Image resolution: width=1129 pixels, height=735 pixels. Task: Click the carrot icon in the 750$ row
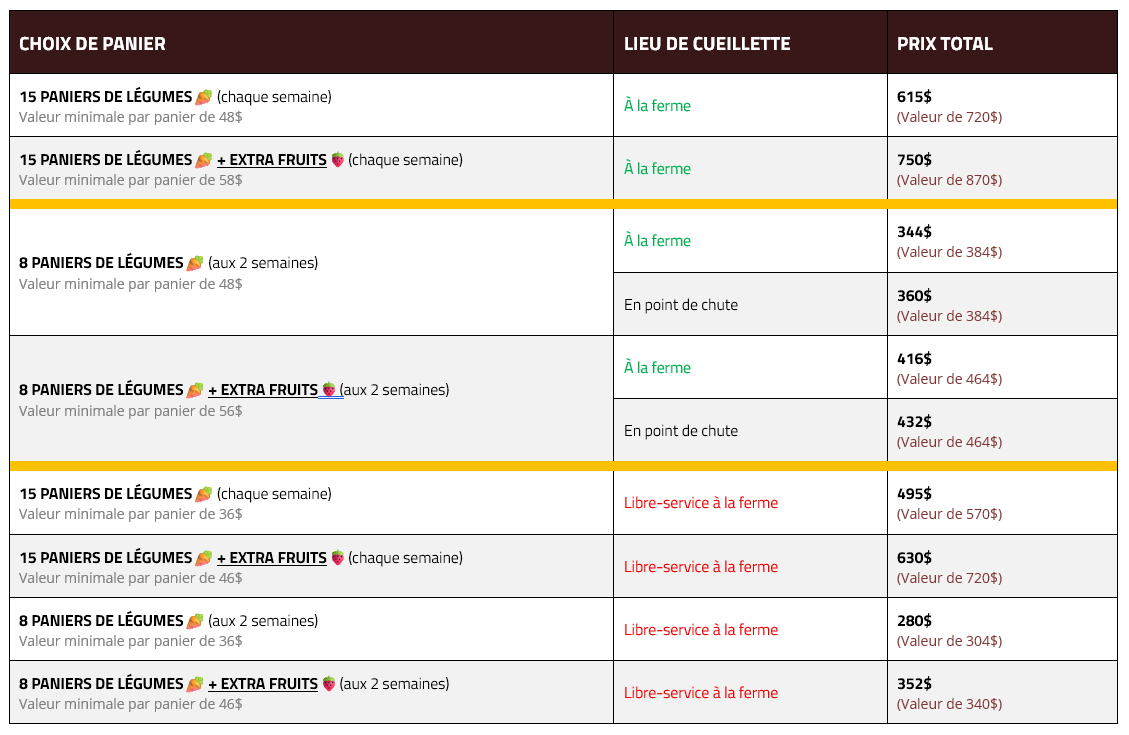click(x=203, y=160)
